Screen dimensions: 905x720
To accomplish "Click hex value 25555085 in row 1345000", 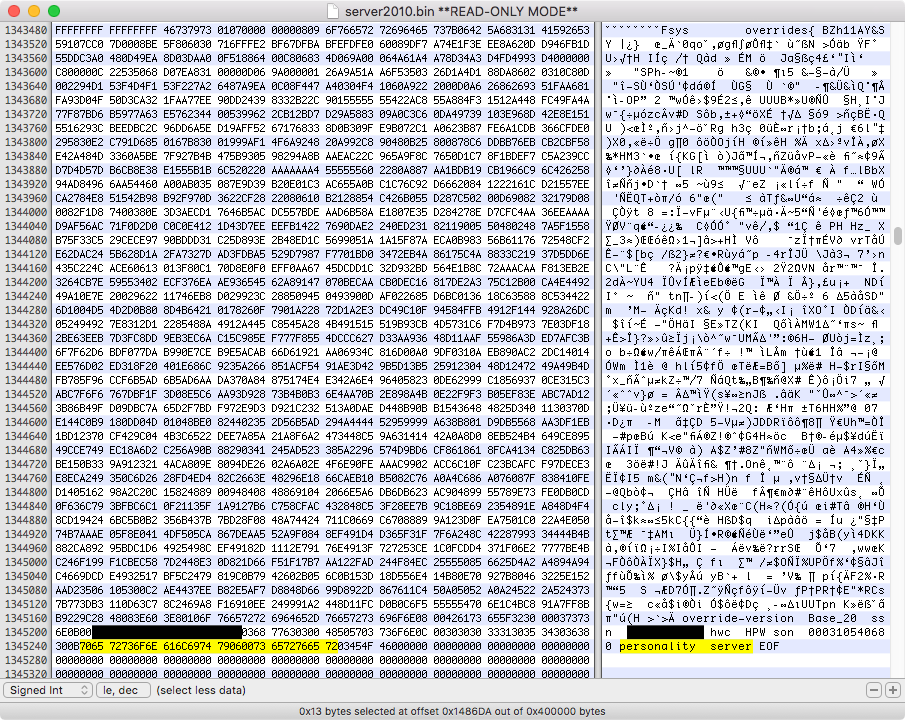I will tap(458, 562).
